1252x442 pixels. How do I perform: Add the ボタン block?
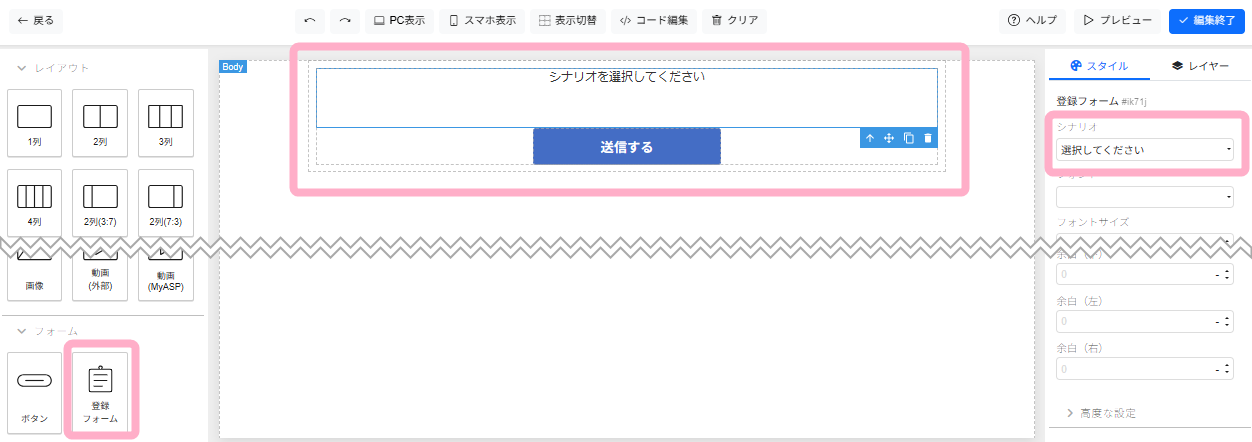34,390
